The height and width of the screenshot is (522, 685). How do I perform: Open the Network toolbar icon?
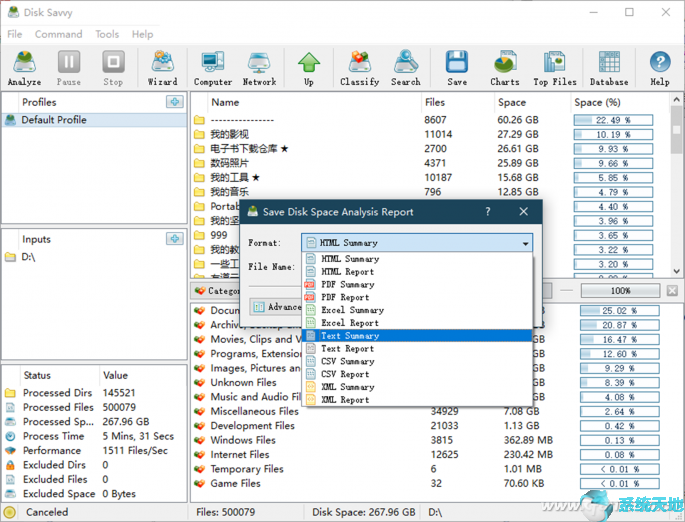tap(259, 68)
